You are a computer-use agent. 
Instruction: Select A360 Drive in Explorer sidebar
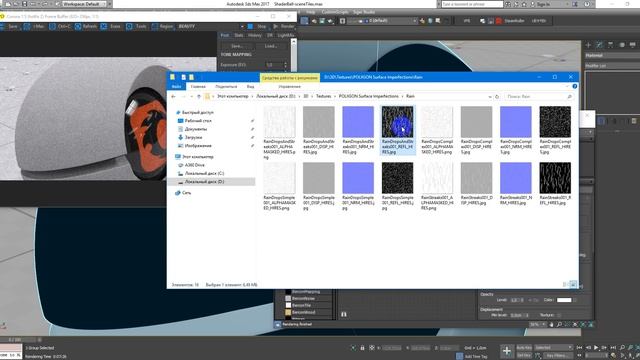tap(194, 165)
